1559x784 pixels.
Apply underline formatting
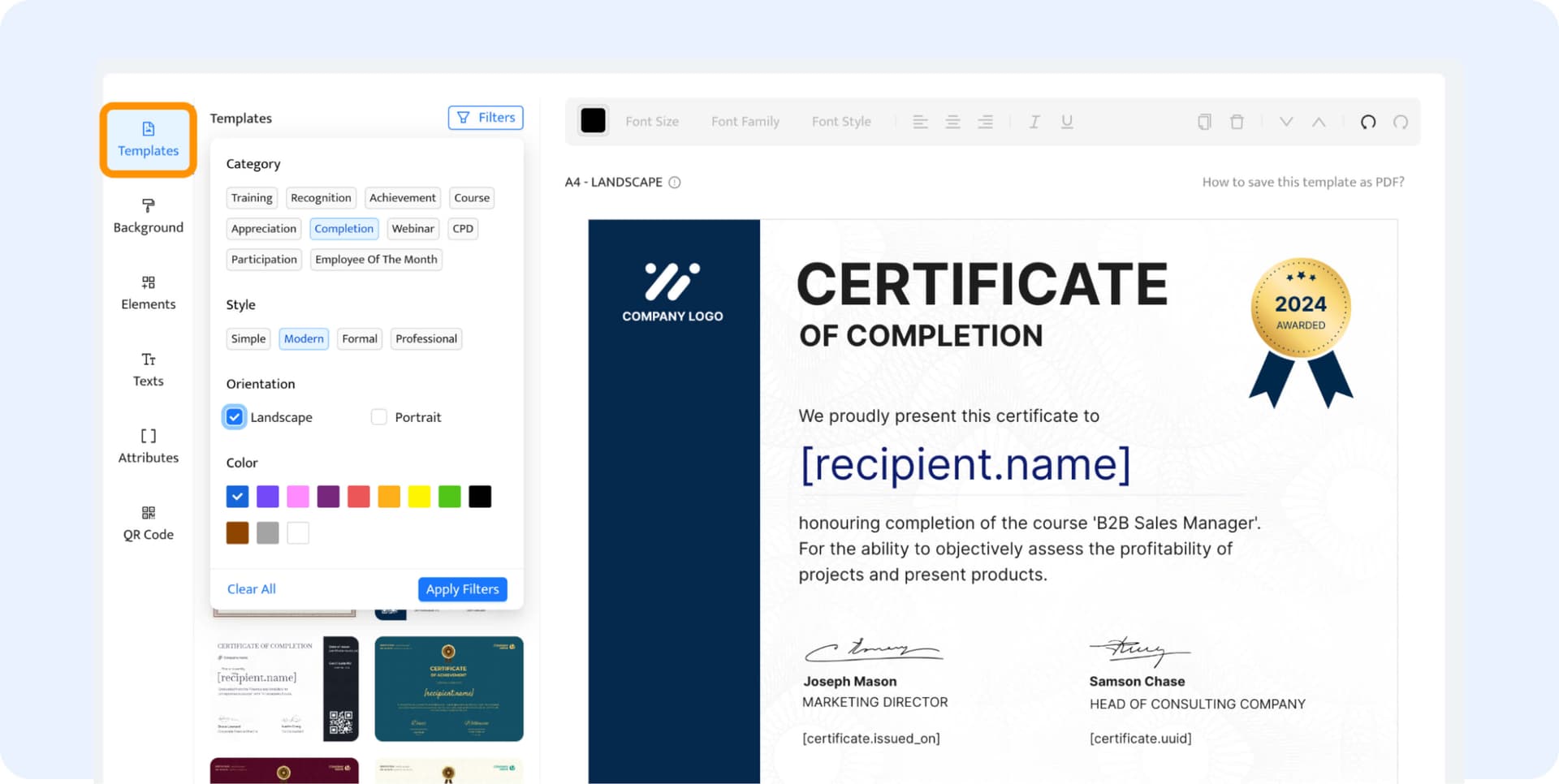coord(1066,121)
